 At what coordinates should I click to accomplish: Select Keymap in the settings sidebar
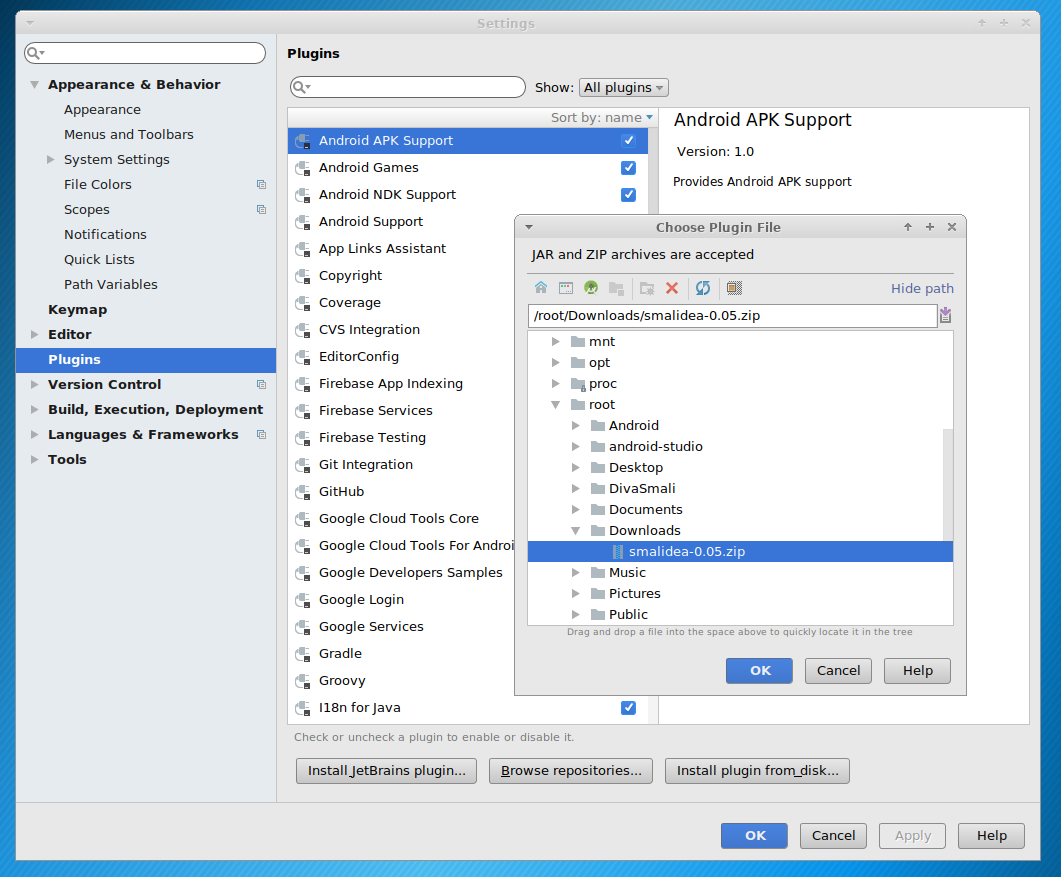point(77,310)
